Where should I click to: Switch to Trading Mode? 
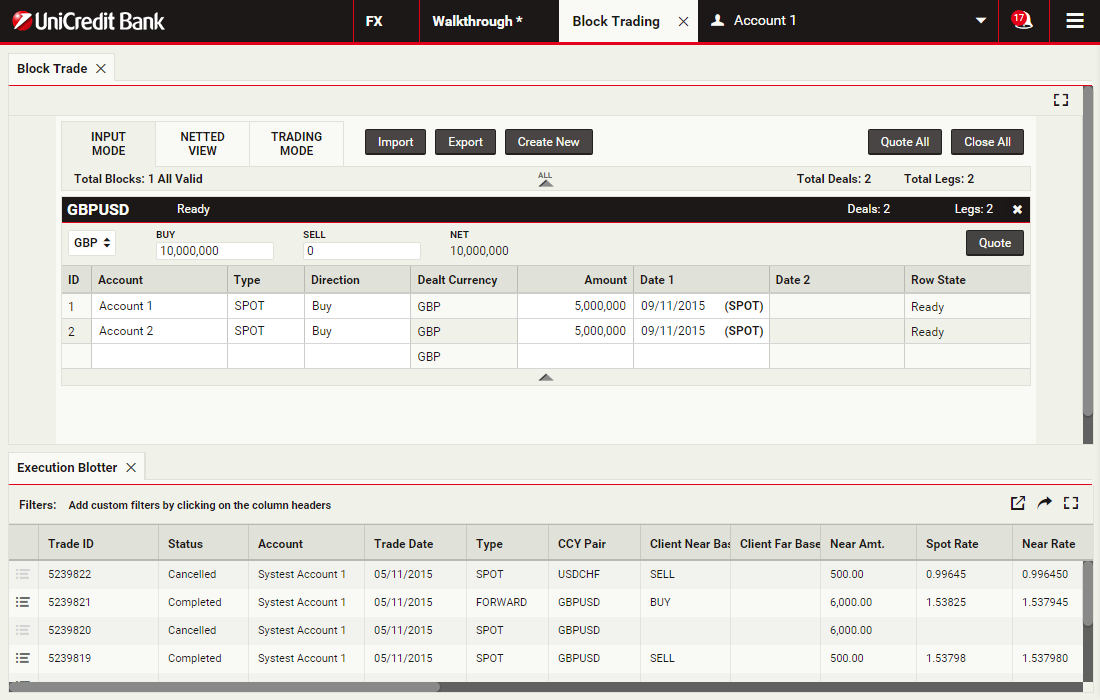click(296, 144)
